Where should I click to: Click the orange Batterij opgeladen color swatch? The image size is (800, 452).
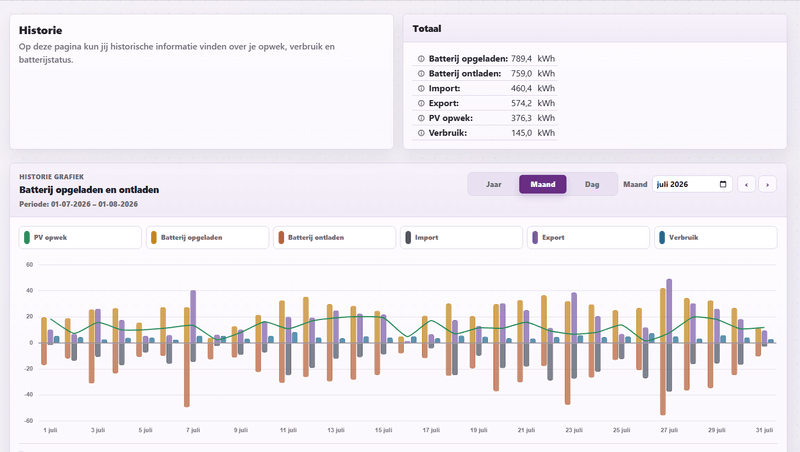pos(154,237)
